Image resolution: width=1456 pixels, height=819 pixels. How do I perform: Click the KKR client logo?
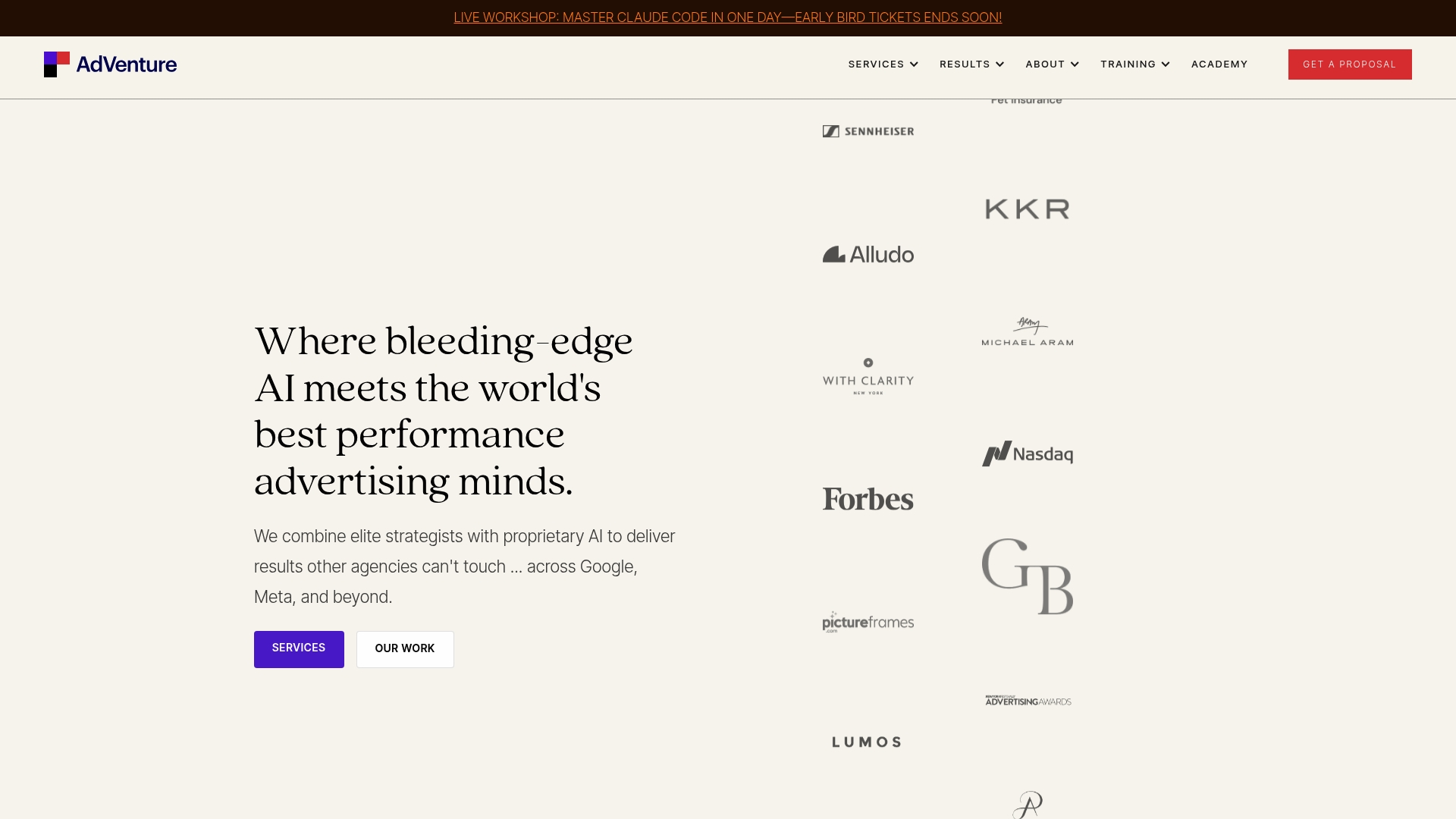[x=1026, y=209]
